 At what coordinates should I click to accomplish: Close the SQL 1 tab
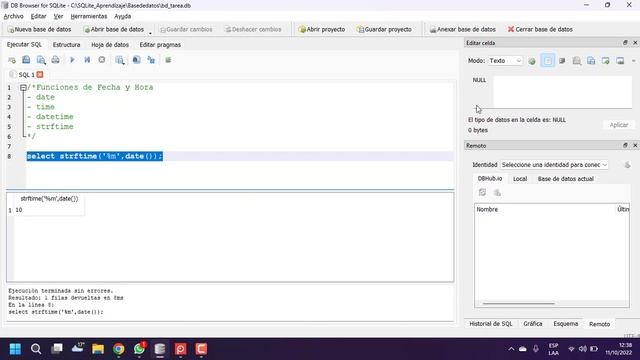point(40,75)
